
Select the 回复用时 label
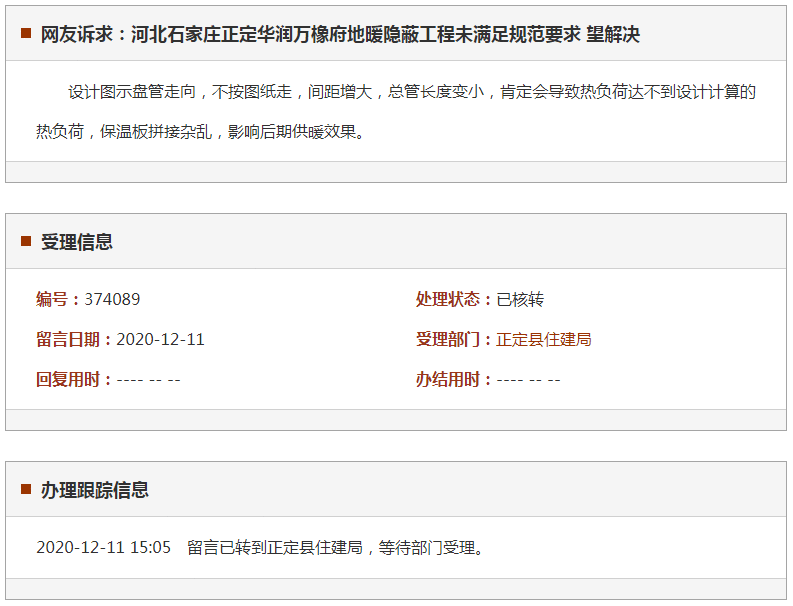point(73,379)
